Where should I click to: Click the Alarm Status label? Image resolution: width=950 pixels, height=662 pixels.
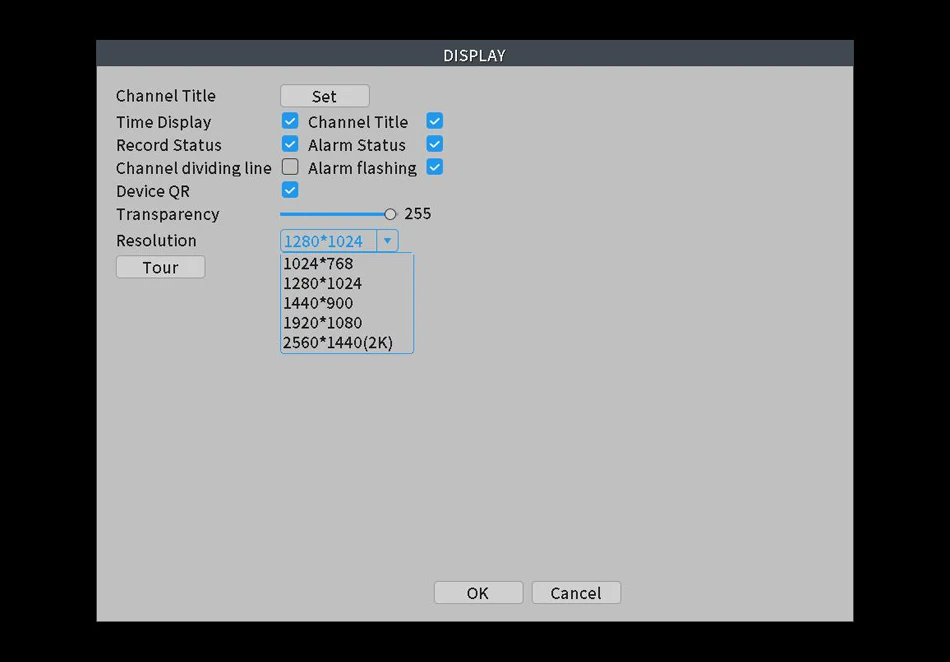(x=357, y=145)
